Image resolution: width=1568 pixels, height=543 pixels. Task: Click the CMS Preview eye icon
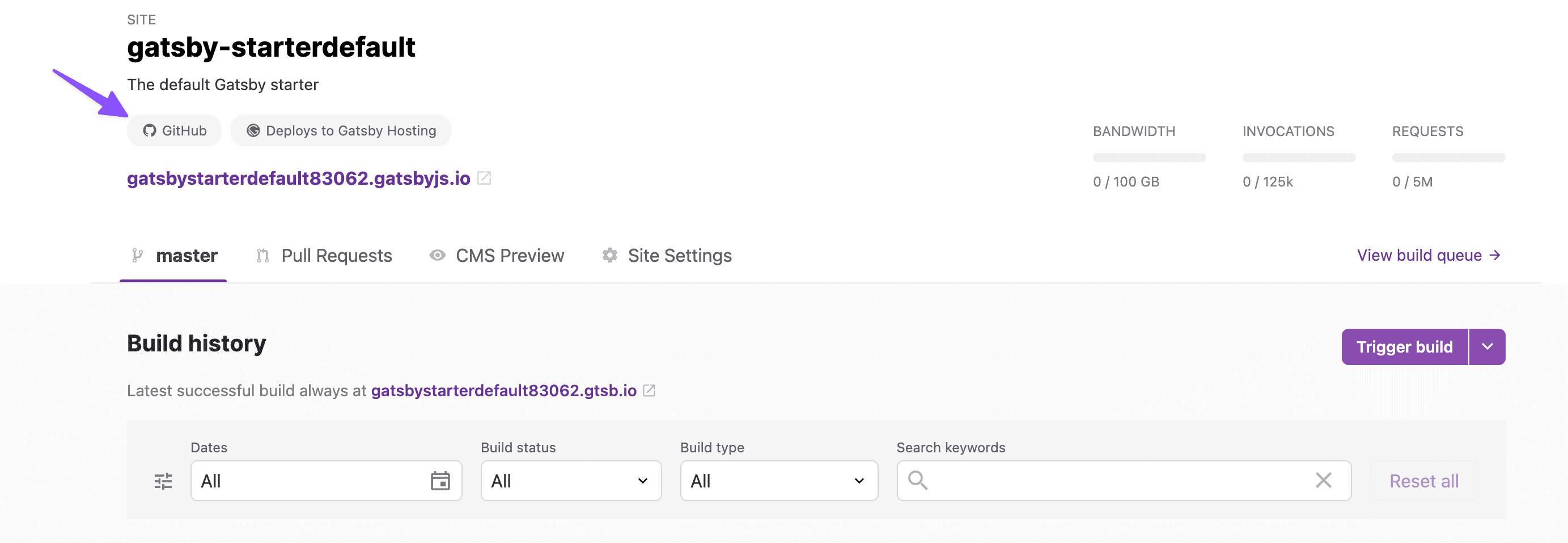pyautogui.click(x=438, y=255)
